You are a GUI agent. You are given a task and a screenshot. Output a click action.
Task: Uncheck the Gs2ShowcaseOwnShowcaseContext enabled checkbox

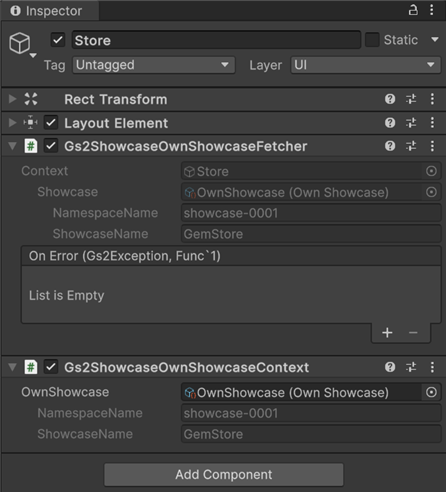coord(51,367)
